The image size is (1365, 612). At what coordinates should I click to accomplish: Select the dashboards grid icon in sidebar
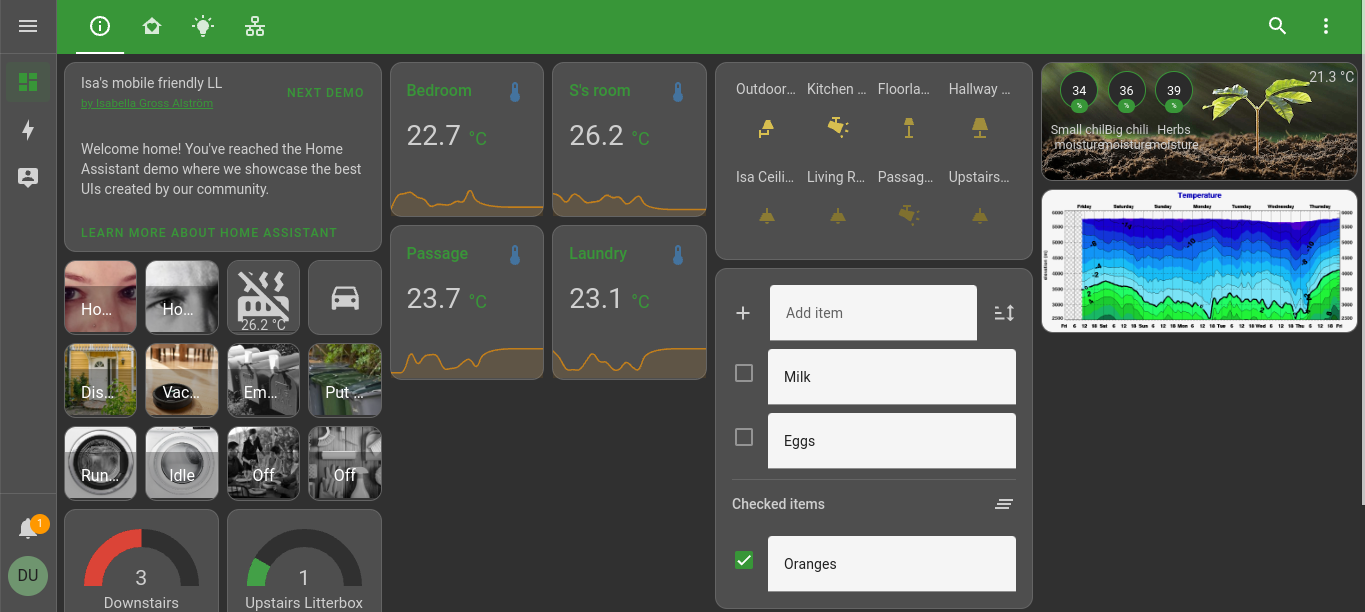tap(28, 82)
